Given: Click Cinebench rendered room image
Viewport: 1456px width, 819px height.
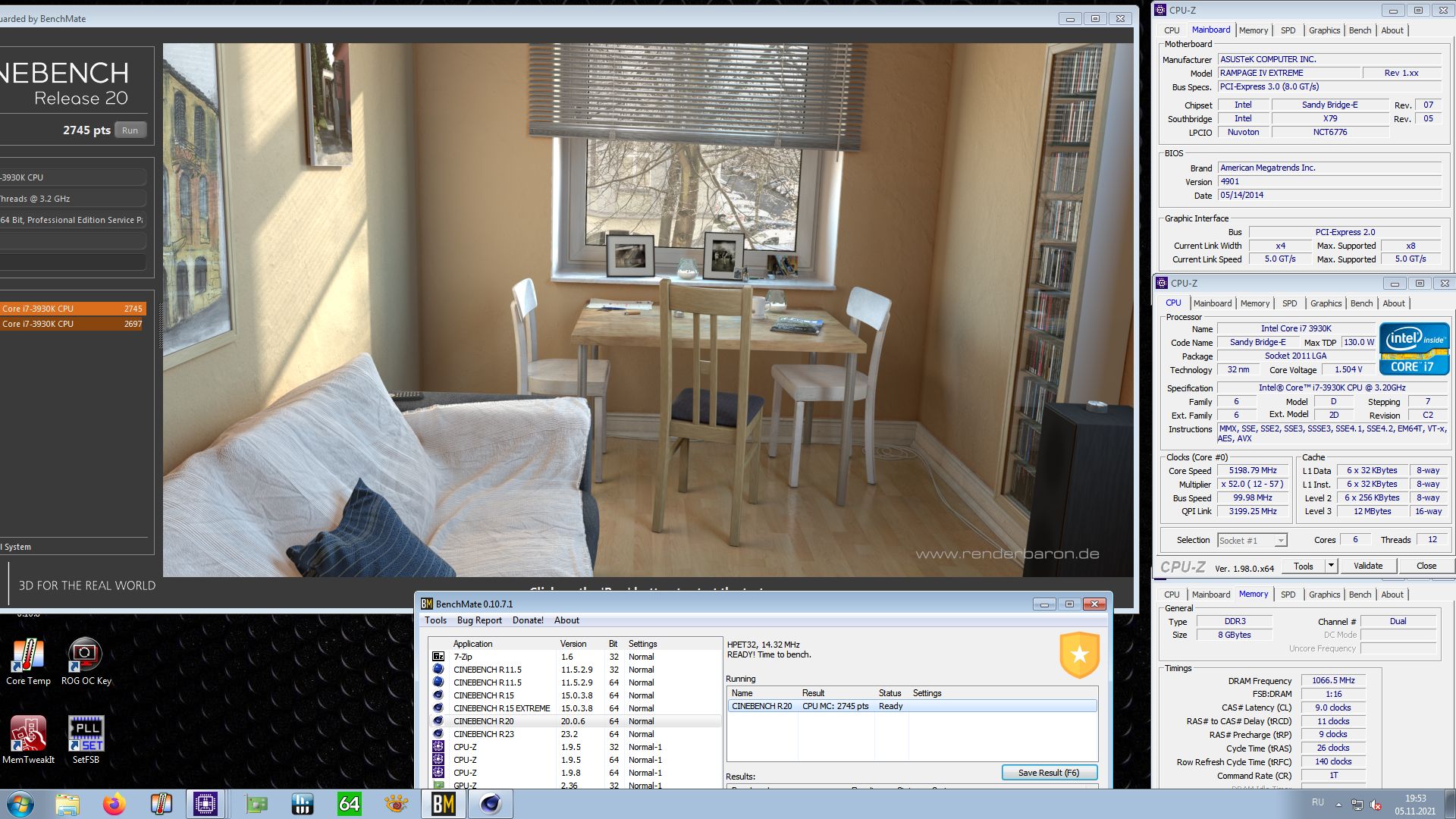Looking at the screenshot, I should (648, 309).
